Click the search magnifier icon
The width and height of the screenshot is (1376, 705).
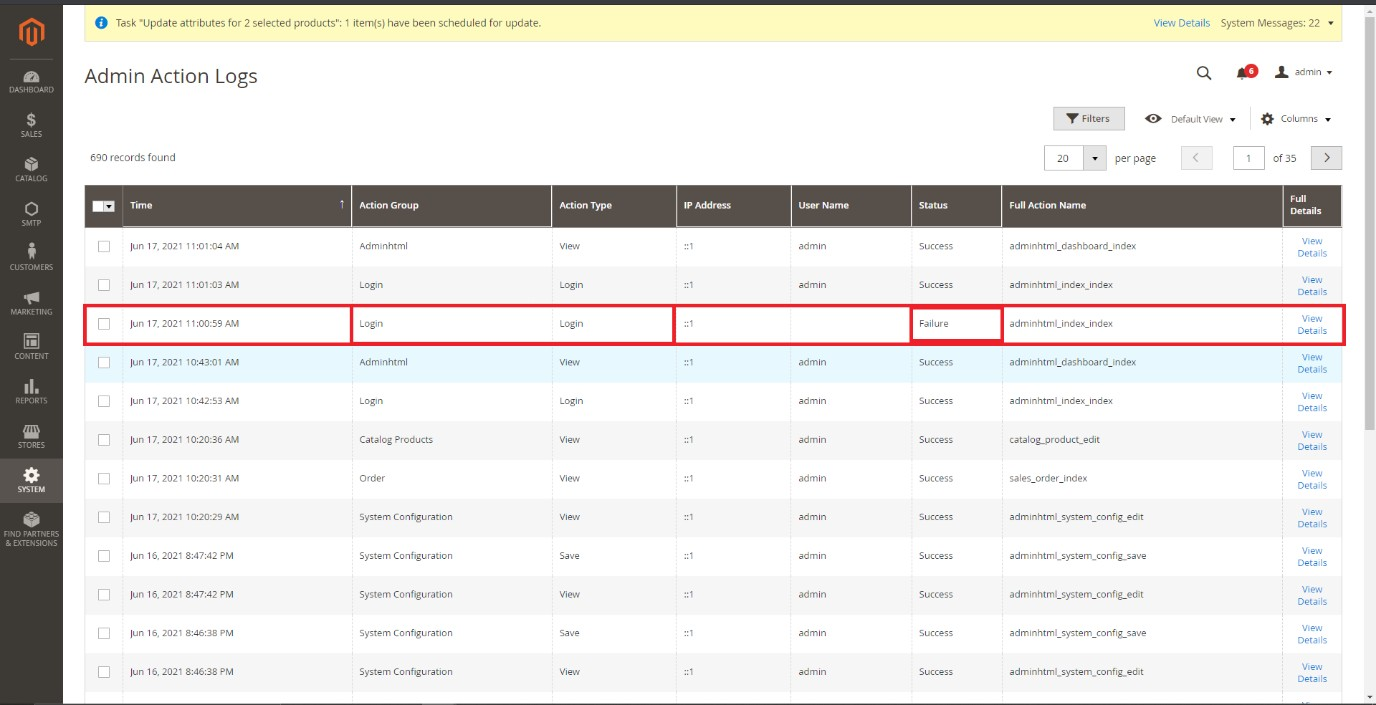[1204, 73]
